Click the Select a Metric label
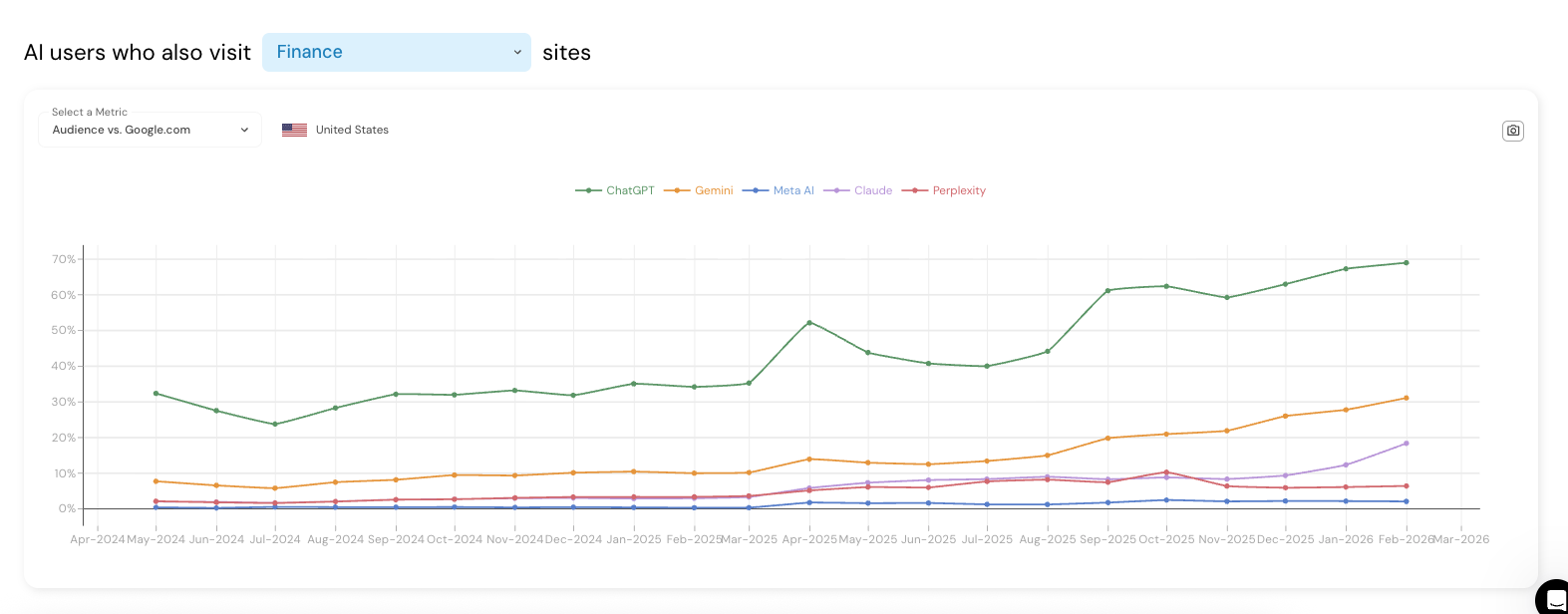Screen dimensions: 1568x614 90,113
